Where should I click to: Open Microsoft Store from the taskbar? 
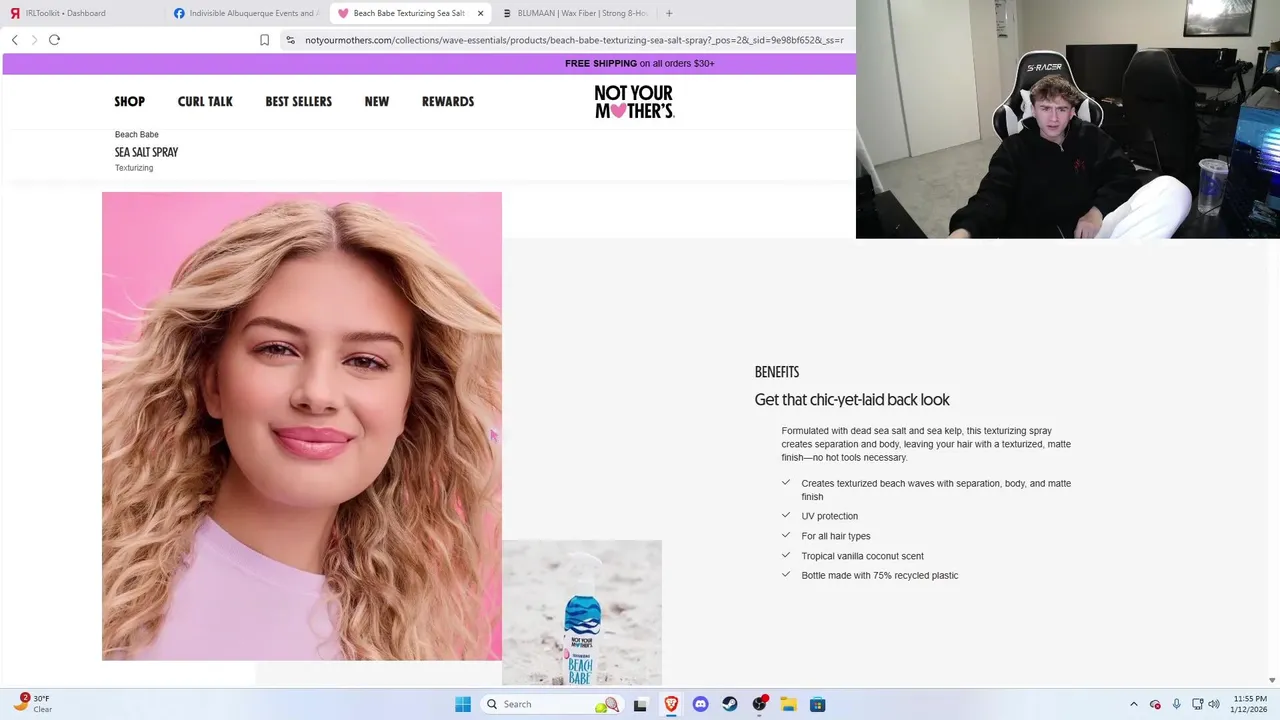point(817,704)
